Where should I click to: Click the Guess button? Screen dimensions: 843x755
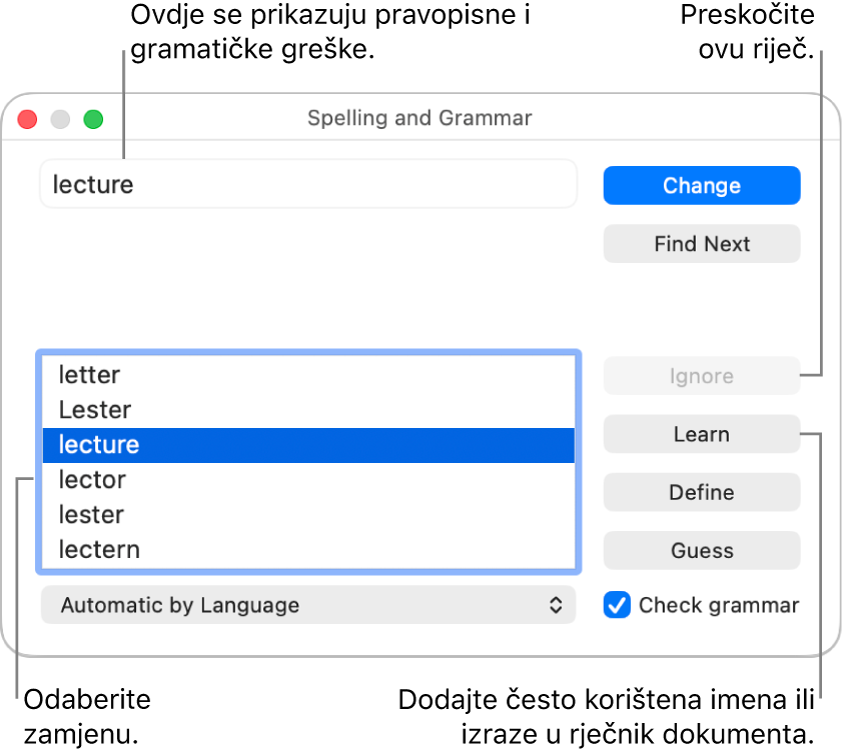click(701, 550)
